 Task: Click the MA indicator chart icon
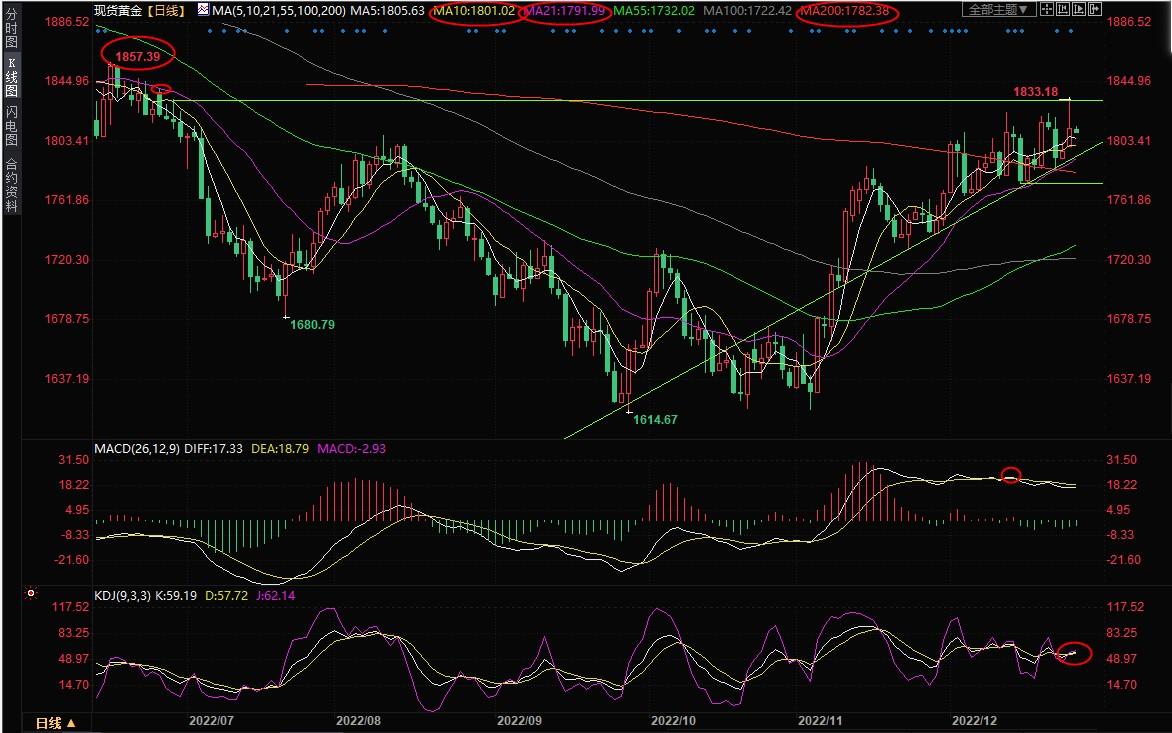202,10
